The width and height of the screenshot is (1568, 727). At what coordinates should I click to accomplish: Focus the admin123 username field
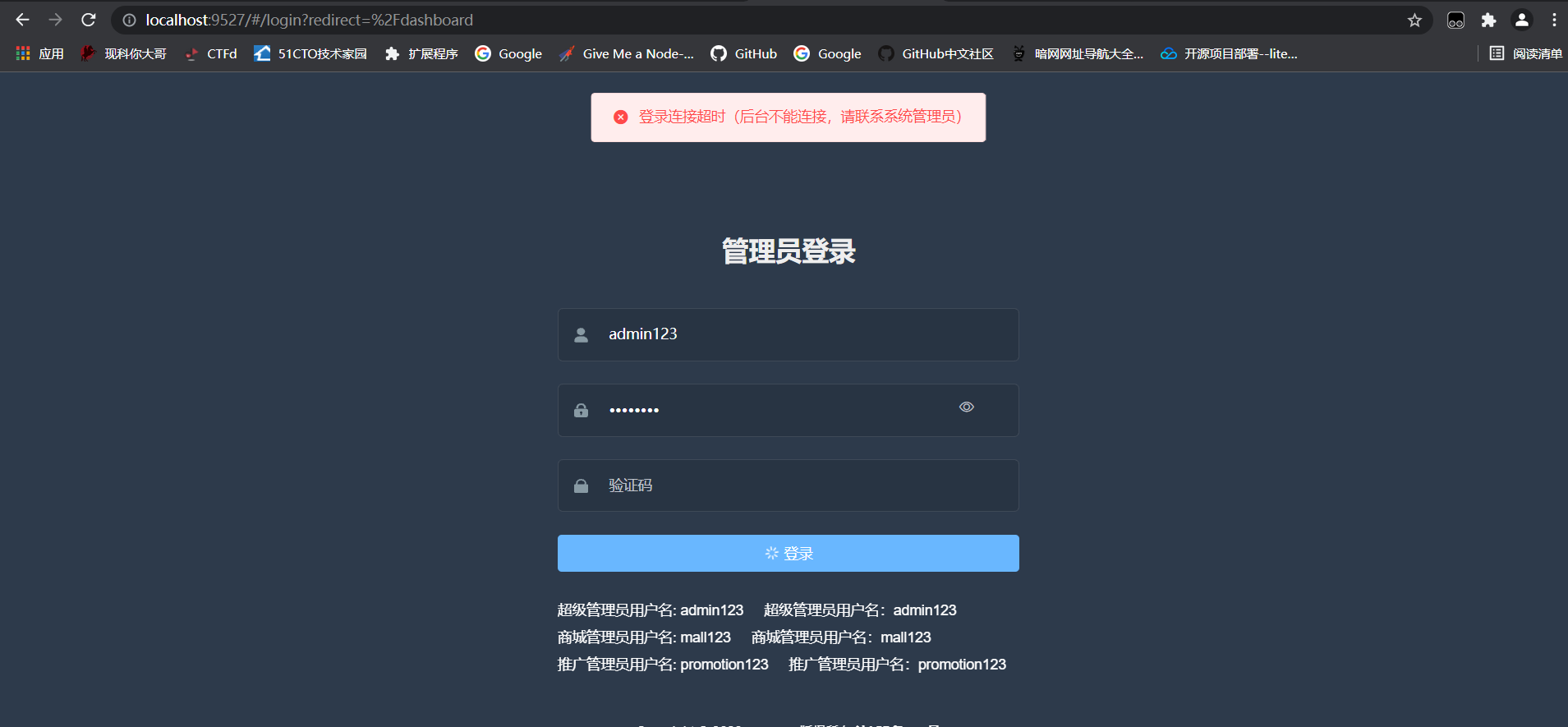(789, 334)
